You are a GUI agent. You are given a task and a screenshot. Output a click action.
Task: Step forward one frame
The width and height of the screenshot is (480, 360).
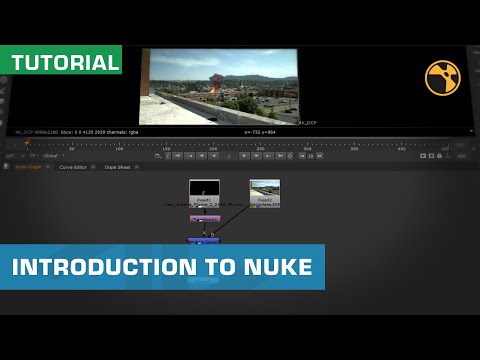256,156
